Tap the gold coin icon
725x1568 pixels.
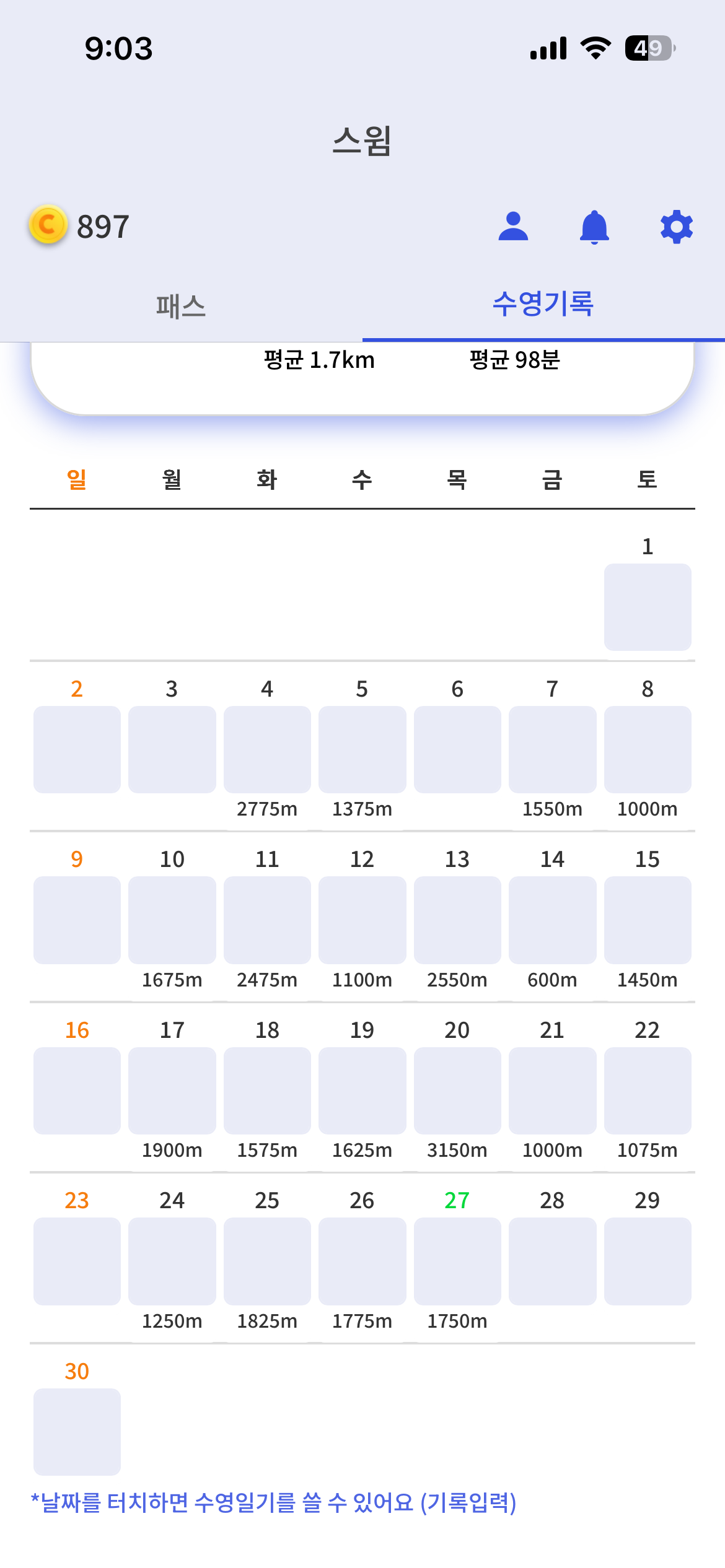[x=48, y=225]
